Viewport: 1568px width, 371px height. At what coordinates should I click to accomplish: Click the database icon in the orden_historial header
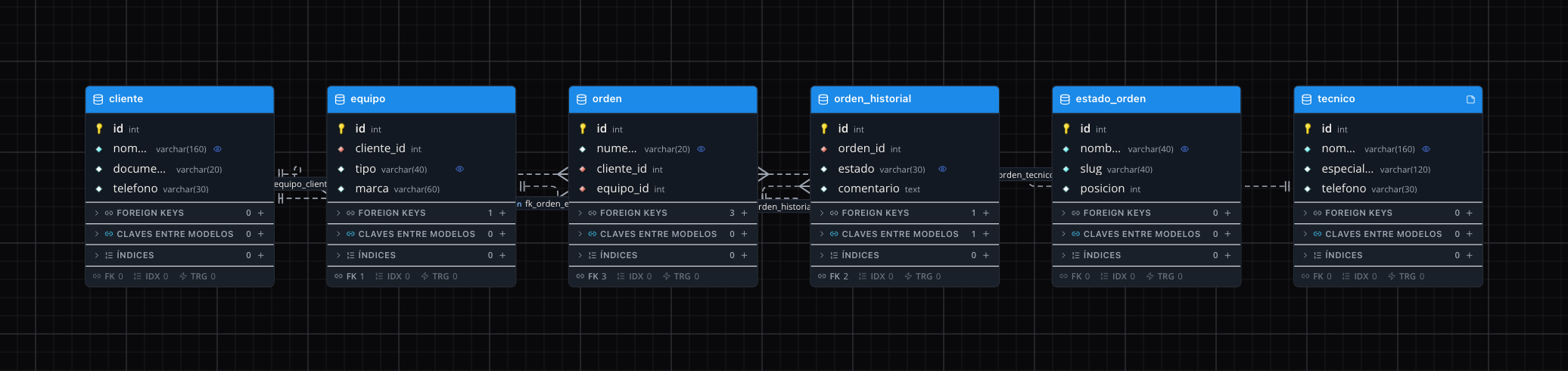click(823, 99)
